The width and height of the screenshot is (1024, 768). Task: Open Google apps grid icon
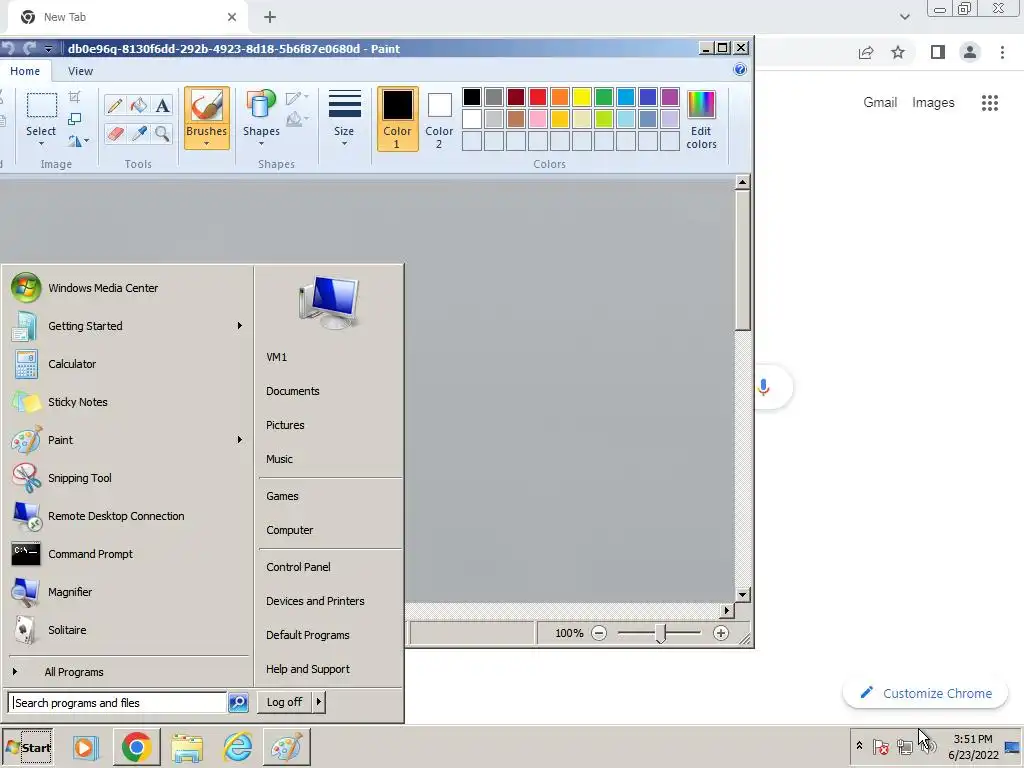(x=989, y=103)
